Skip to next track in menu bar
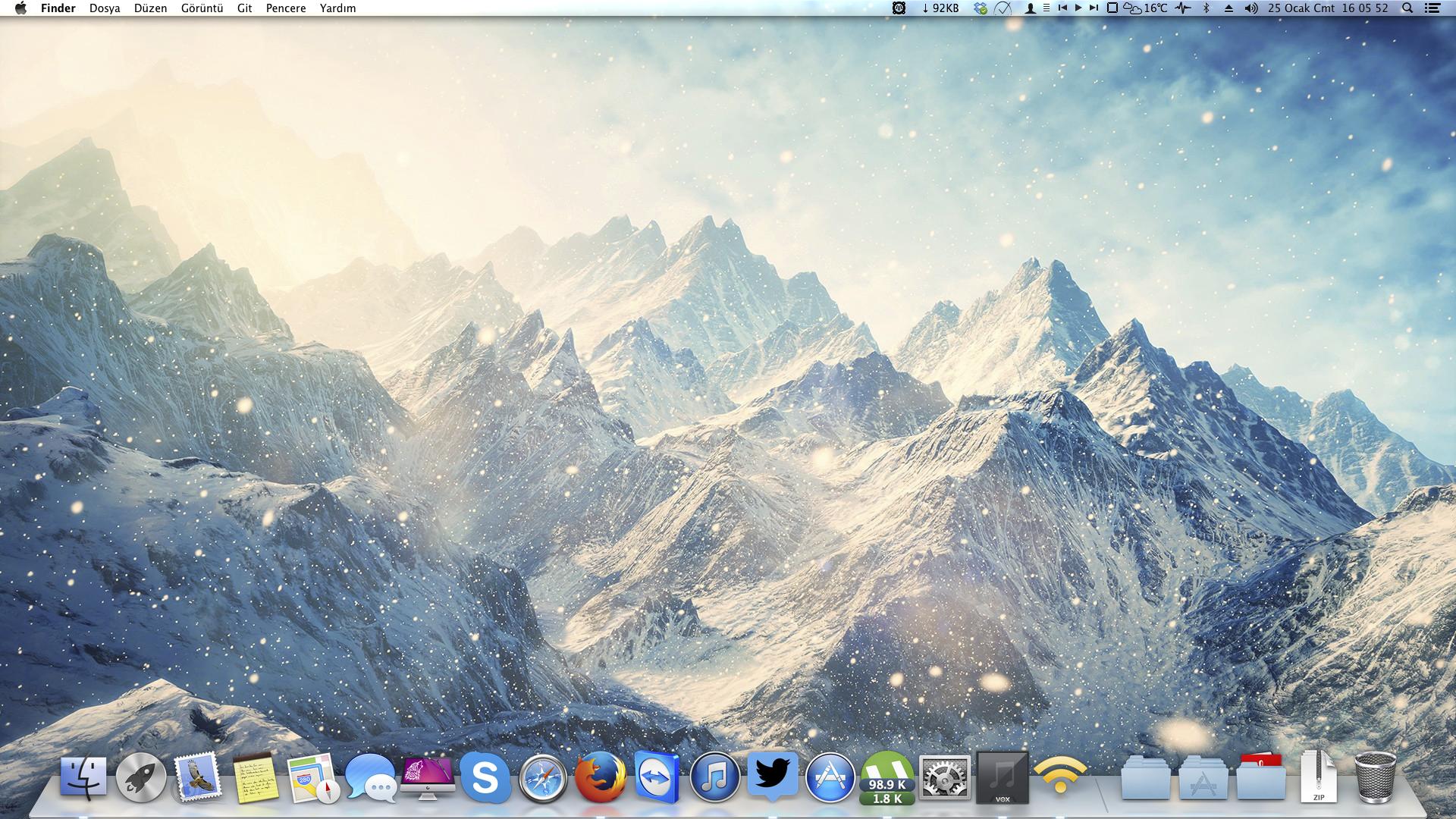The image size is (1456, 819). 1094,8
